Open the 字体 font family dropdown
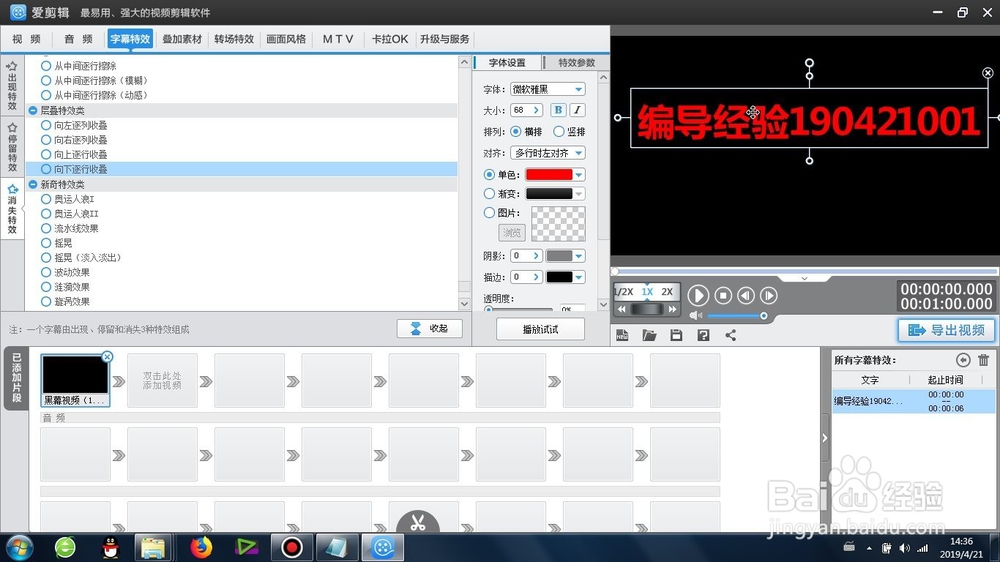 pos(548,89)
